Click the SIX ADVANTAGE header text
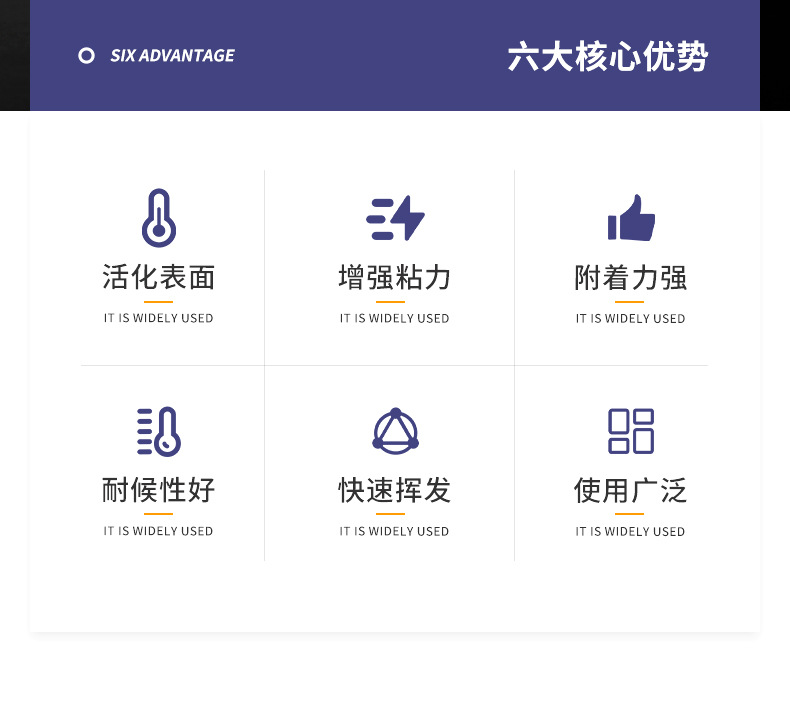Image resolution: width=790 pixels, height=727 pixels. coord(172,56)
